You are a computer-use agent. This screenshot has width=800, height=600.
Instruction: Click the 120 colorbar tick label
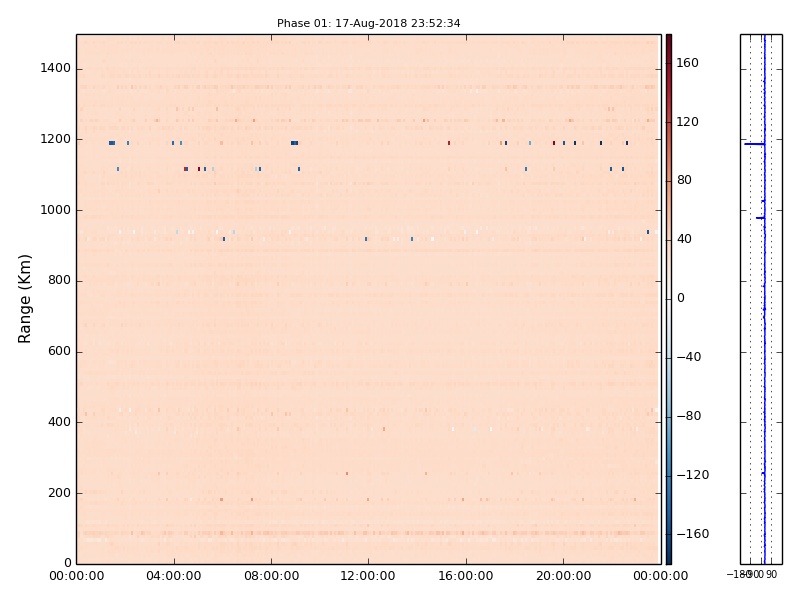pos(687,122)
